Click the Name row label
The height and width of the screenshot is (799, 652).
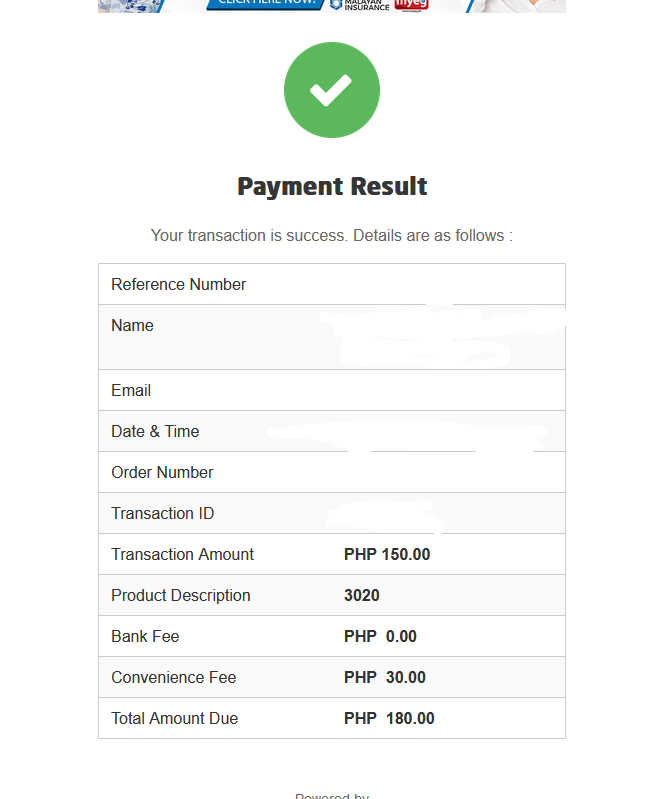pos(132,326)
